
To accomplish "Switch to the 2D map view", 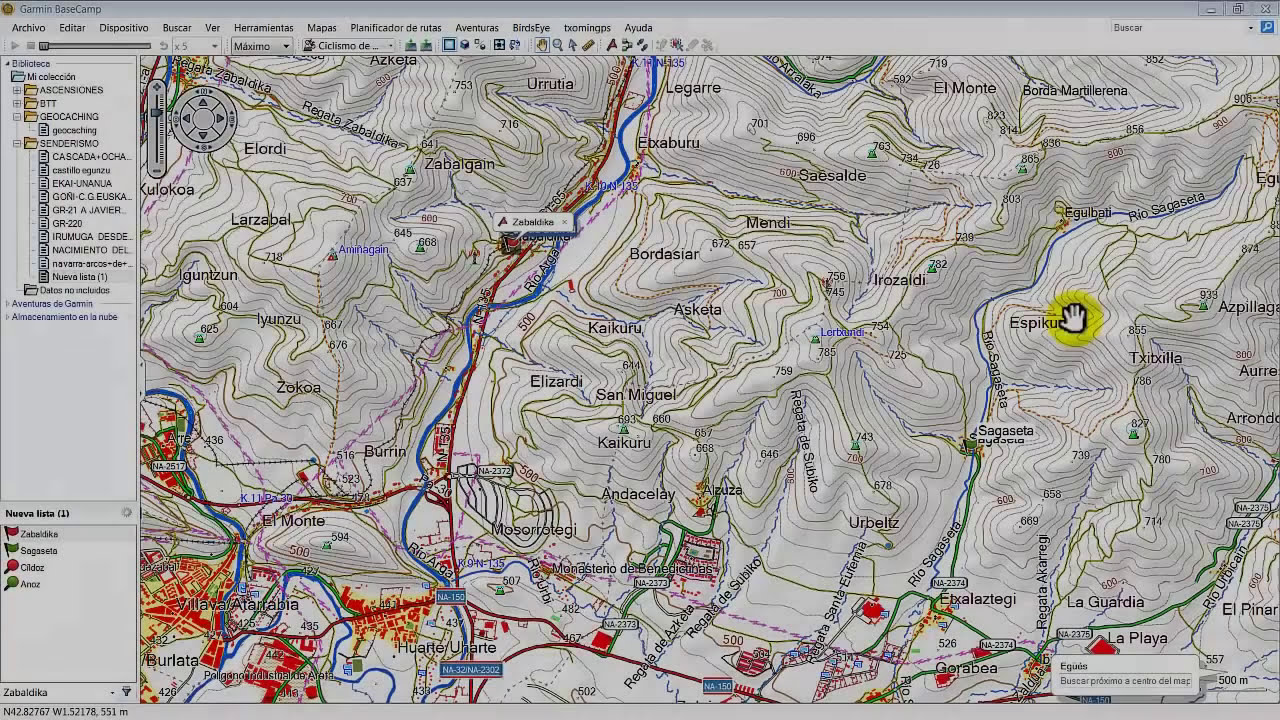I will pyautogui.click(x=449, y=45).
